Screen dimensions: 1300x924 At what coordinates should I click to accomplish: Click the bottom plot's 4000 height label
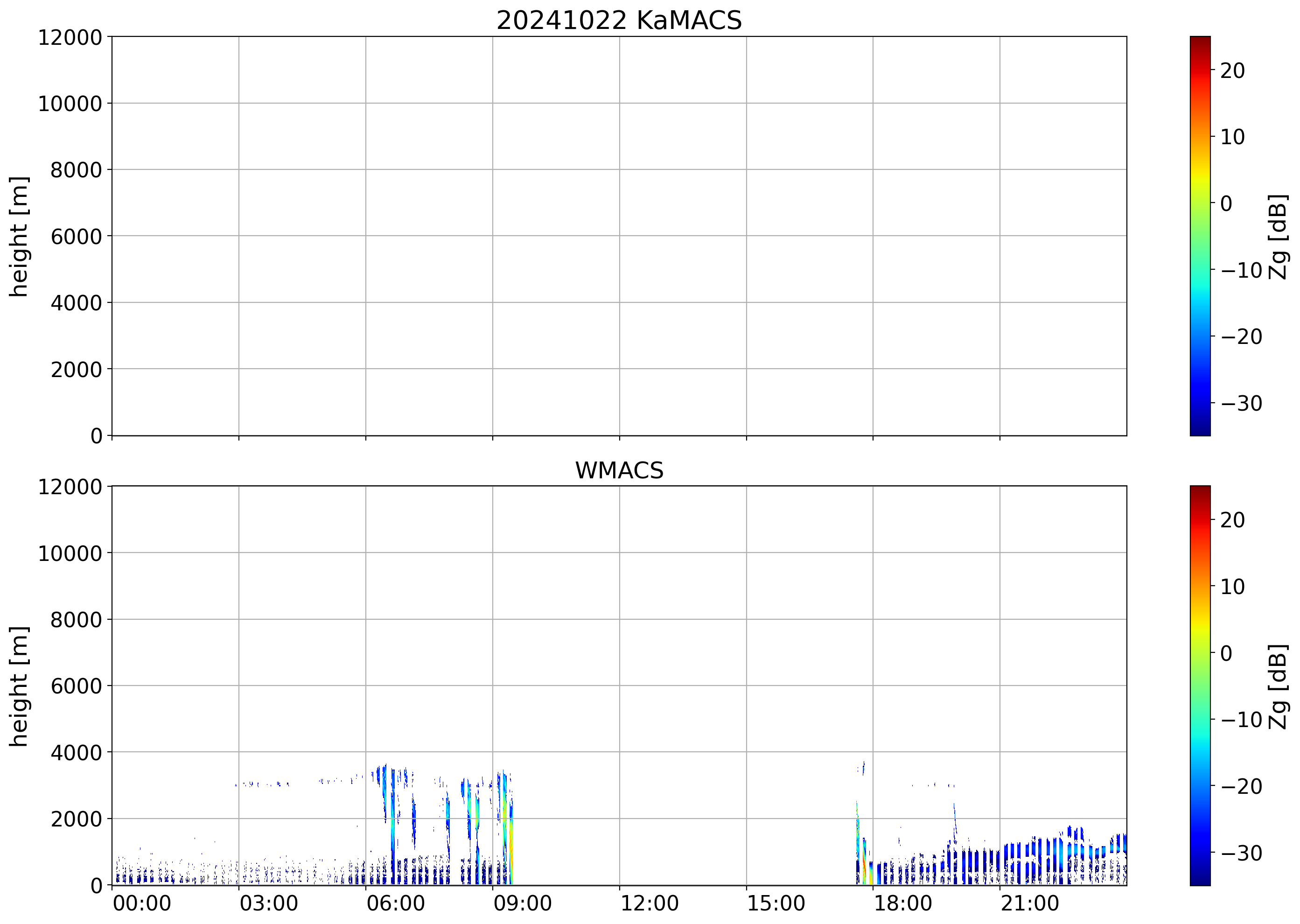pyautogui.click(x=76, y=753)
